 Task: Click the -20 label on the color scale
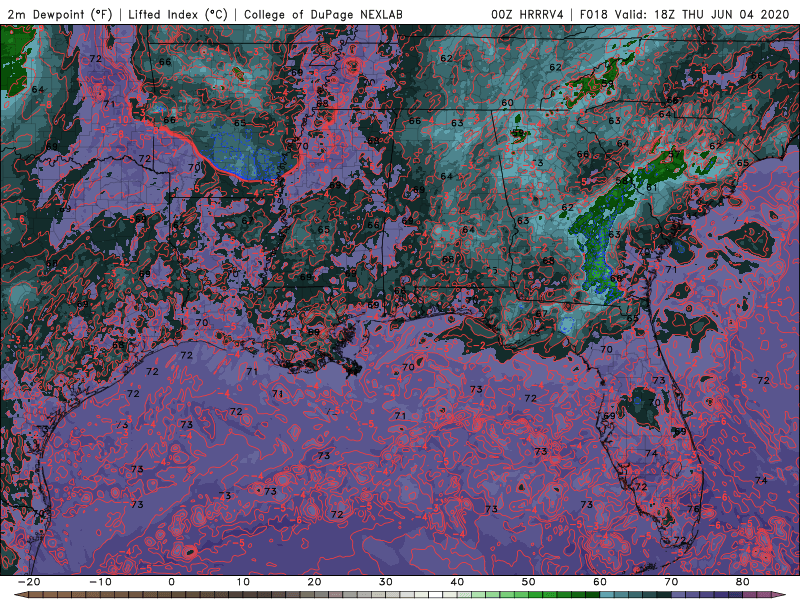click(x=29, y=582)
